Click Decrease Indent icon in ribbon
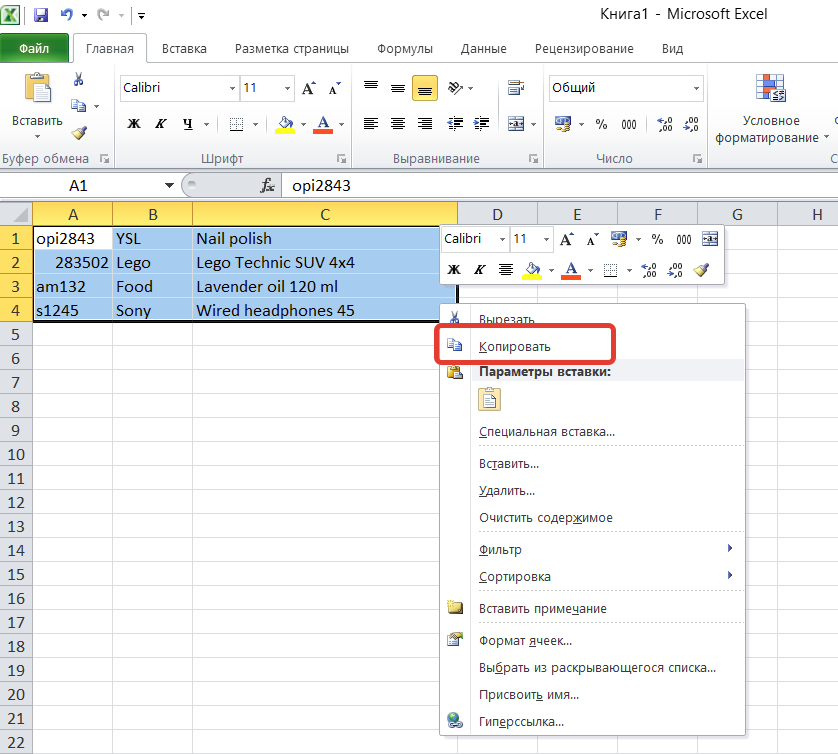The image size is (838, 754). [x=455, y=124]
